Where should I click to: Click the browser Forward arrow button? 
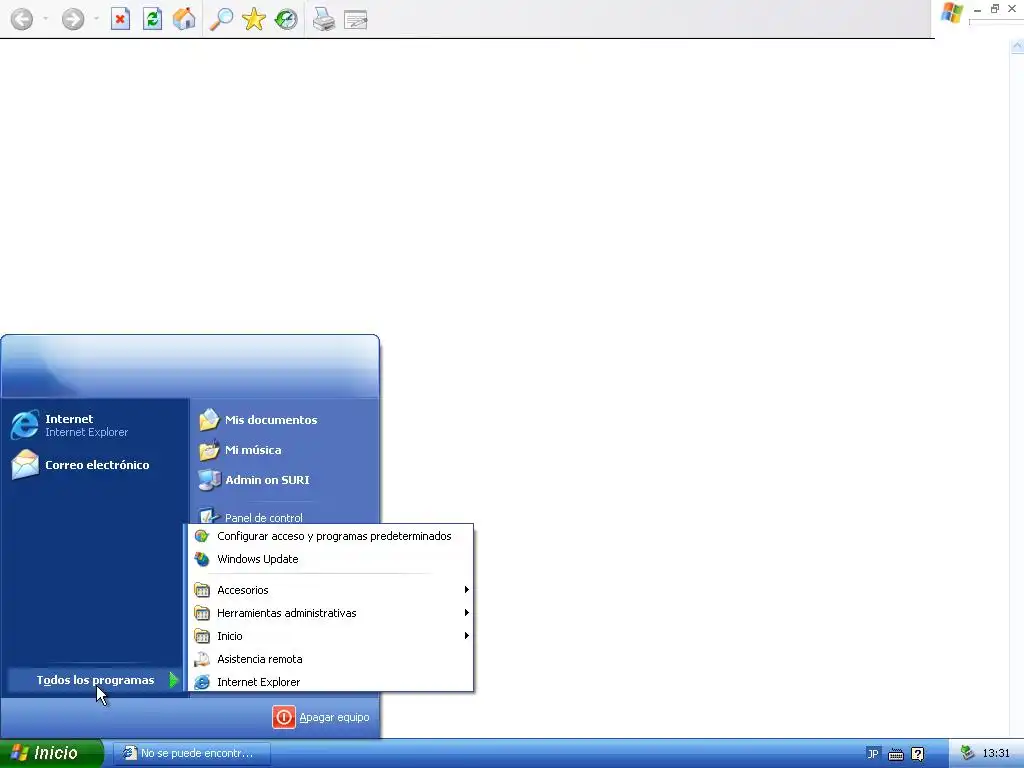tap(72, 19)
